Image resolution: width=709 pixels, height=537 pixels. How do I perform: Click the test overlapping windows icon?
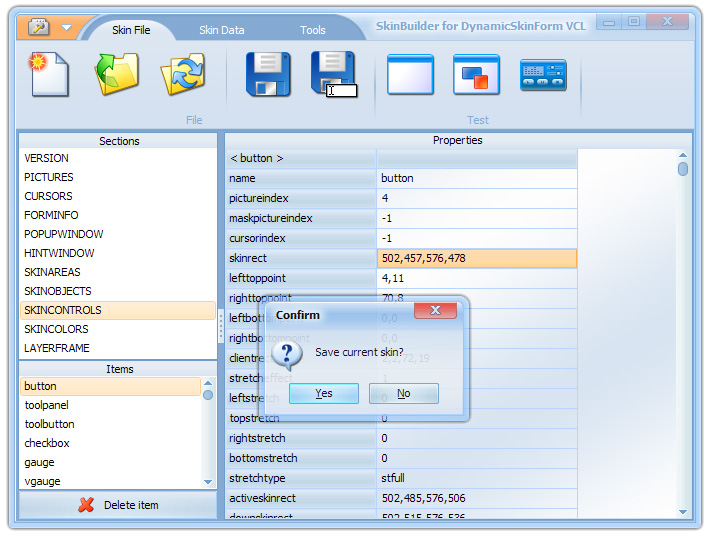[476, 75]
